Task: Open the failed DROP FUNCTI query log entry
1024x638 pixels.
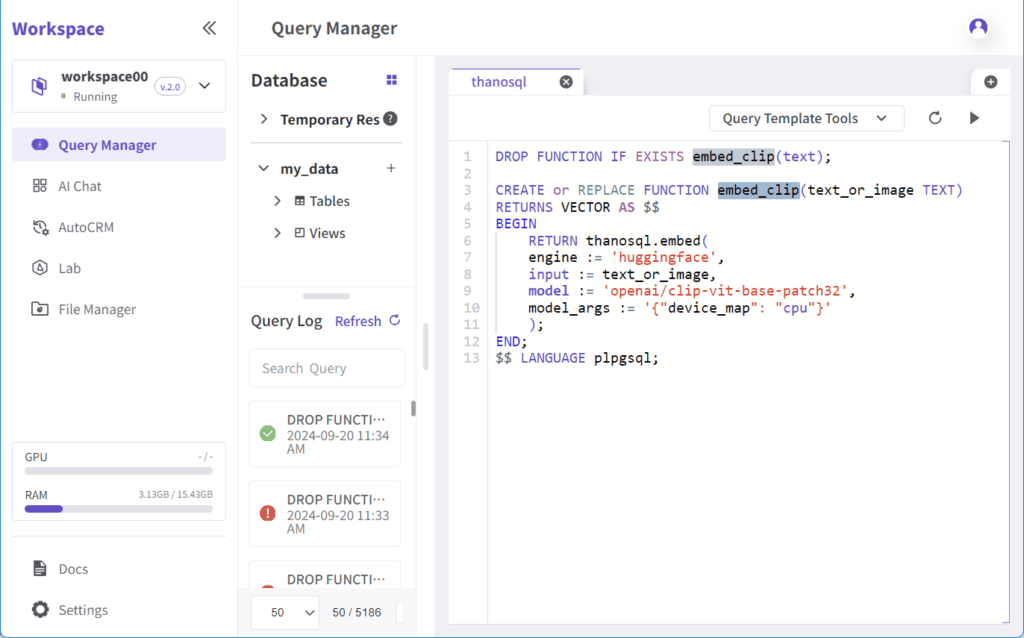Action: click(325, 514)
